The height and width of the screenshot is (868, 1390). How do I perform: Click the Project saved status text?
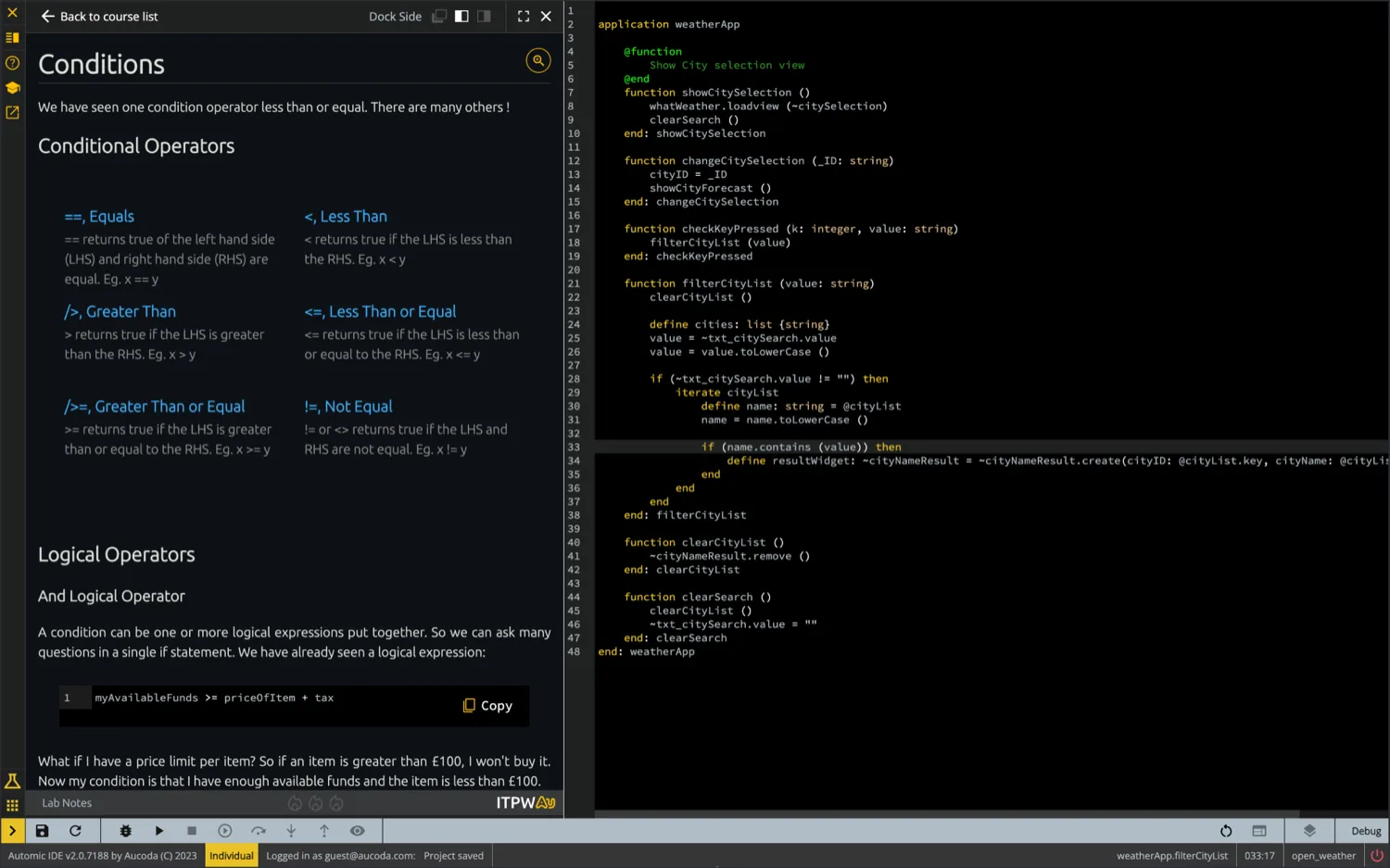point(454,856)
